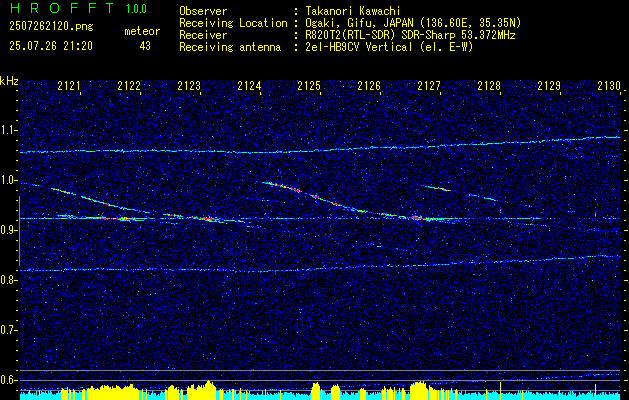
Task: Click the 0.7 frequency axis label
Action: [x=9, y=330]
